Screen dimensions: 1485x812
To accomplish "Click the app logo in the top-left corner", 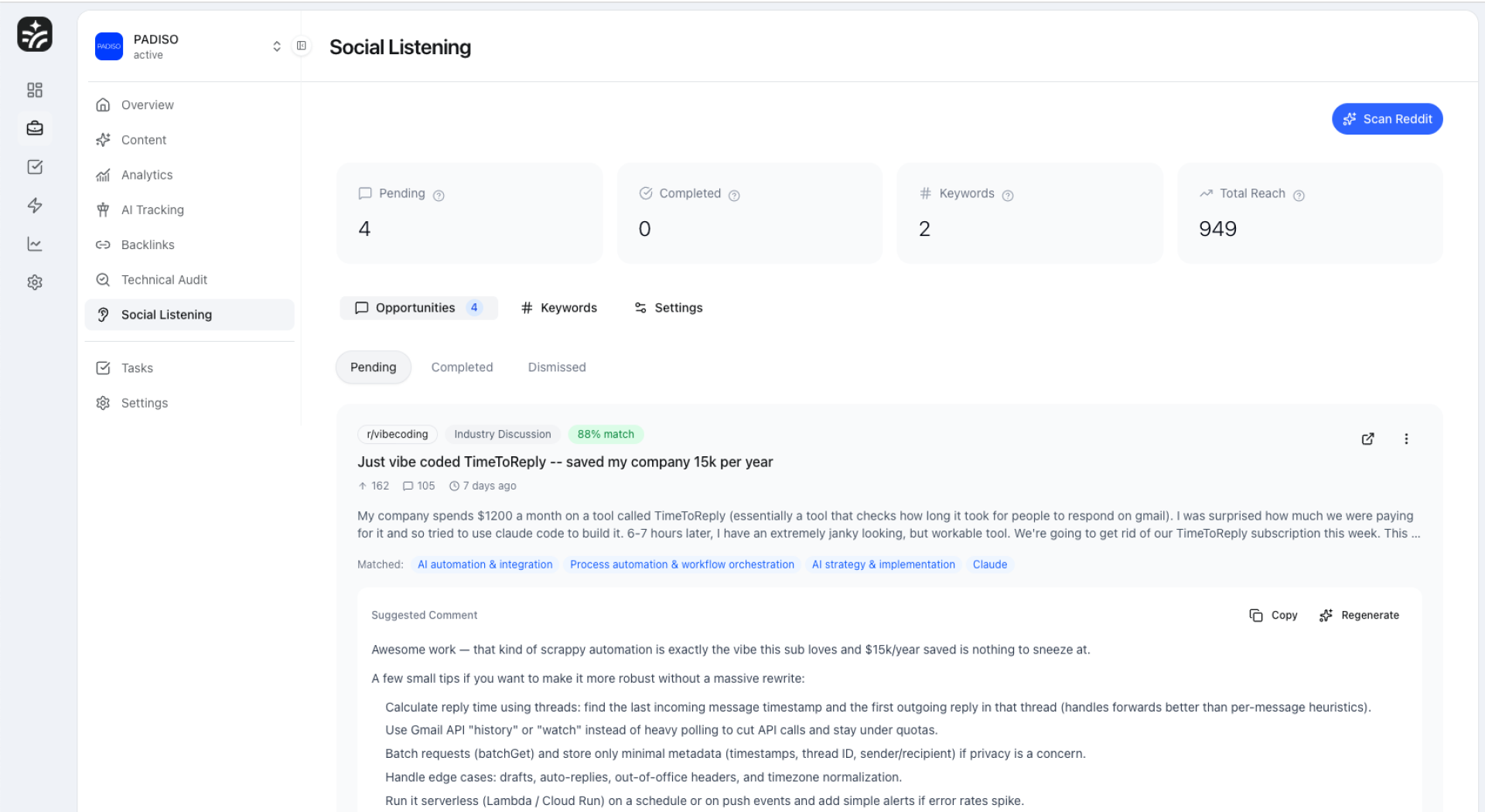I will pos(35,35).
